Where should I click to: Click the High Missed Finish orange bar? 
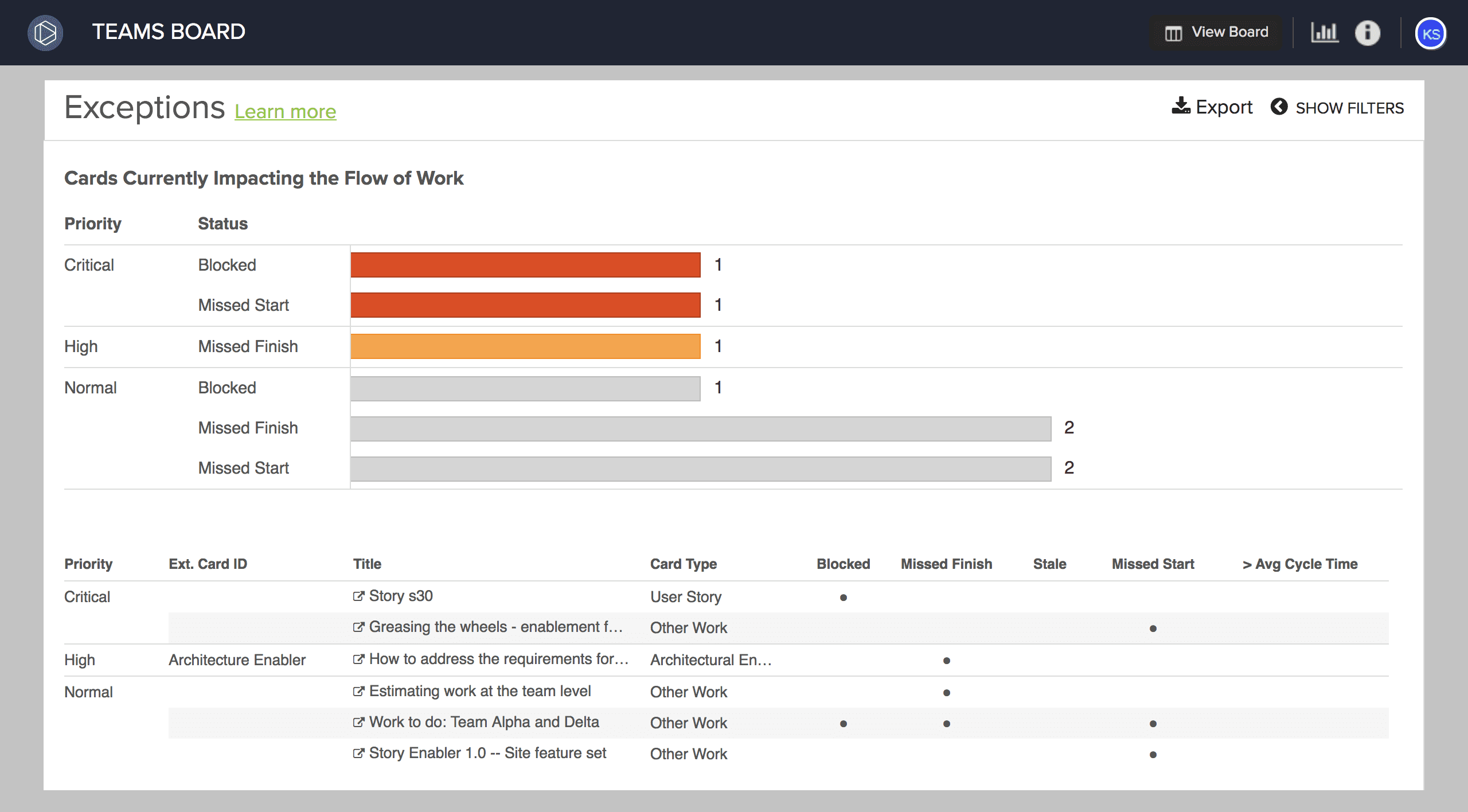click(x=525, y=346)
